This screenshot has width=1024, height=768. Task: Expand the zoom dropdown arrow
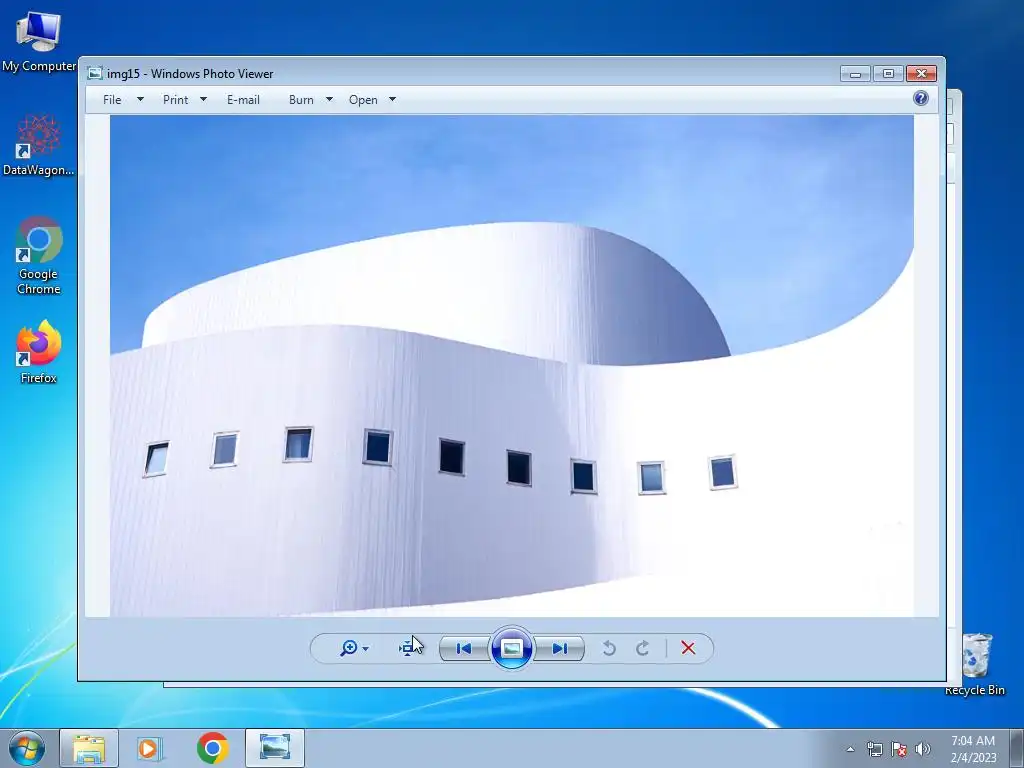click(x=365, y=648)
